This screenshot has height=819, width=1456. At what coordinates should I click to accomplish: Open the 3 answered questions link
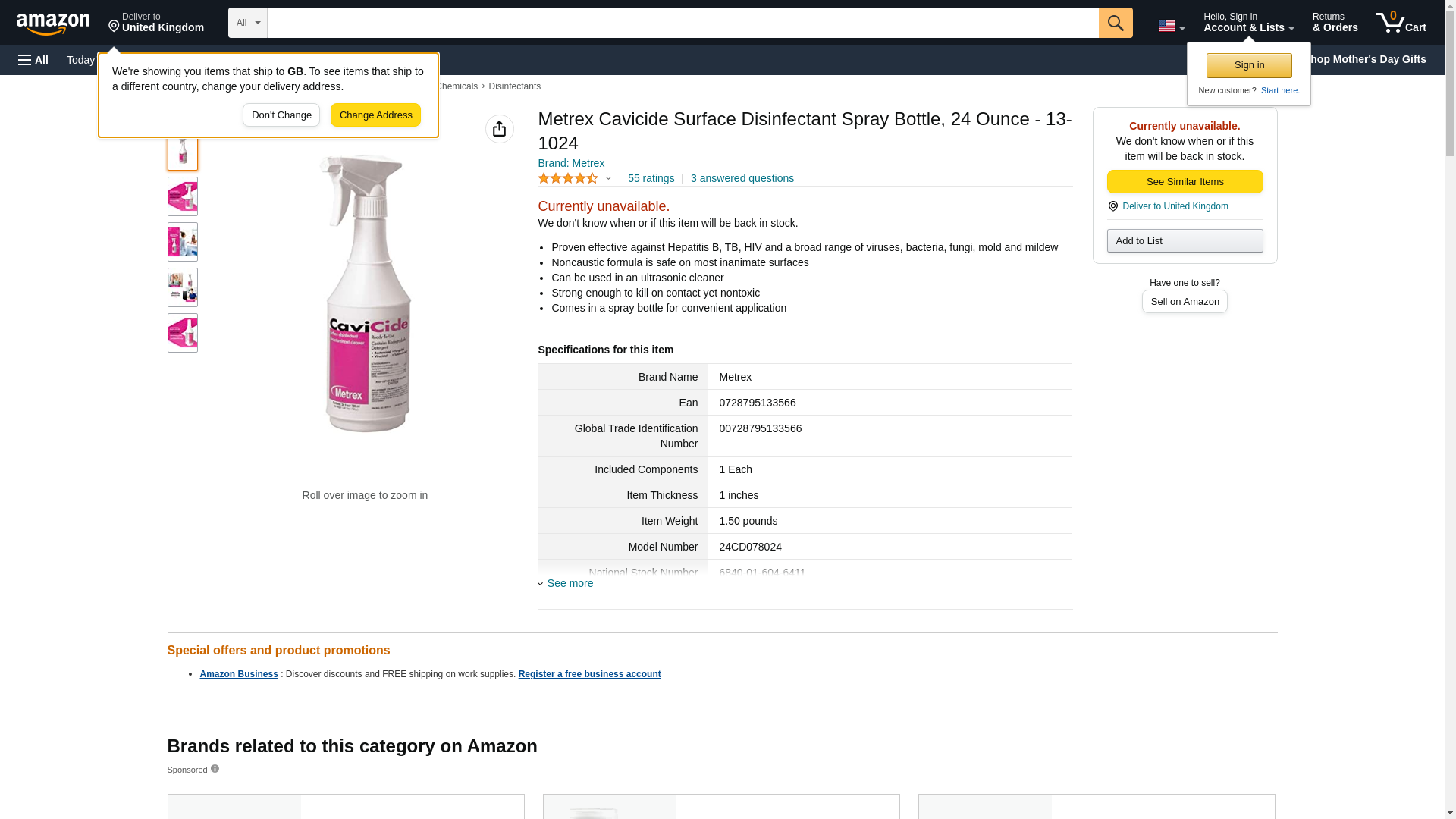tap(742, 179)
